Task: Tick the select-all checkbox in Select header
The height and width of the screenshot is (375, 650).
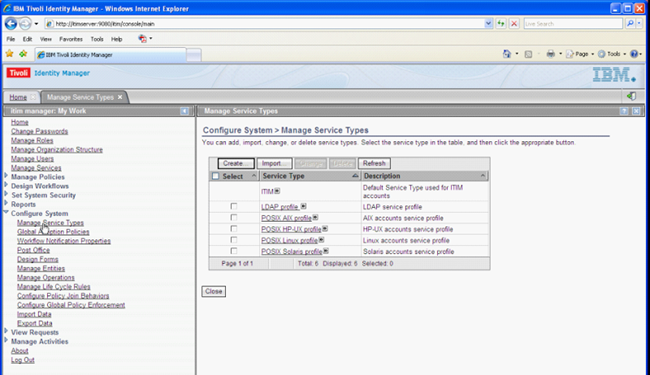Action: [x=216, y=176]
